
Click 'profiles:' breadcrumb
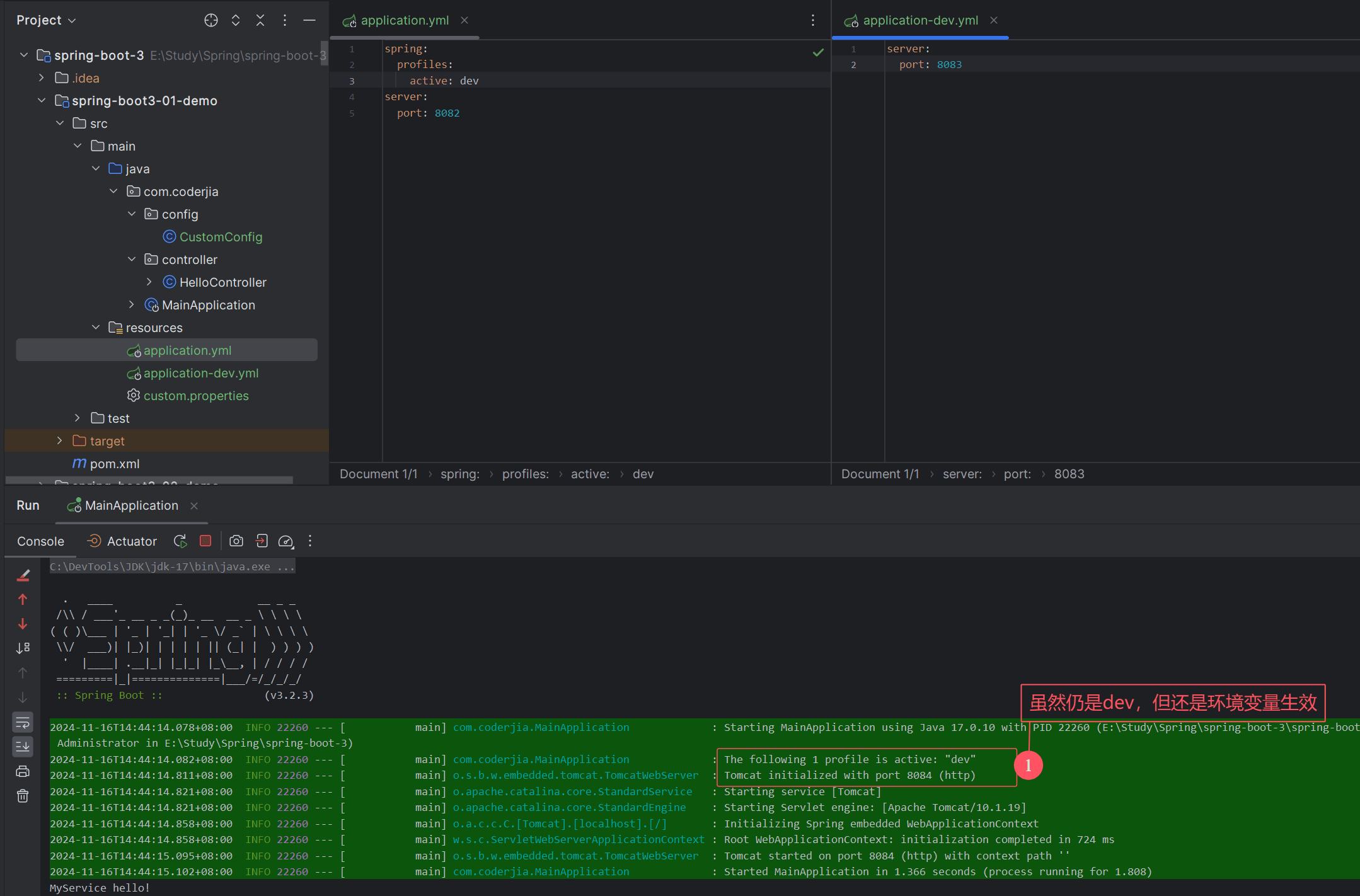click(525, 474)
